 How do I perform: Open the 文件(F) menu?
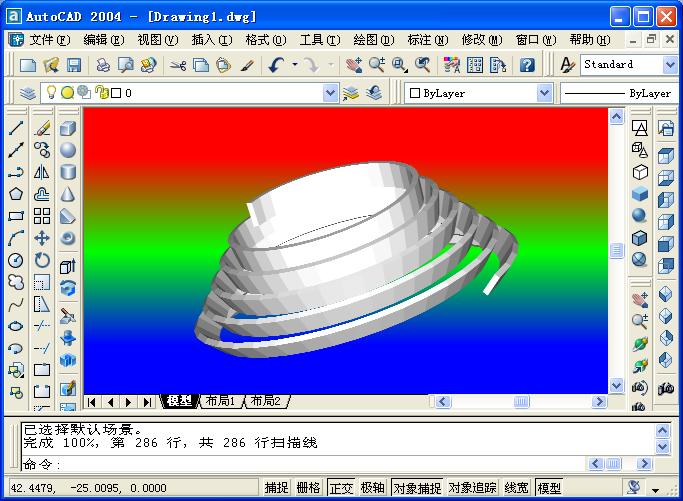click(x=49, y=40)
